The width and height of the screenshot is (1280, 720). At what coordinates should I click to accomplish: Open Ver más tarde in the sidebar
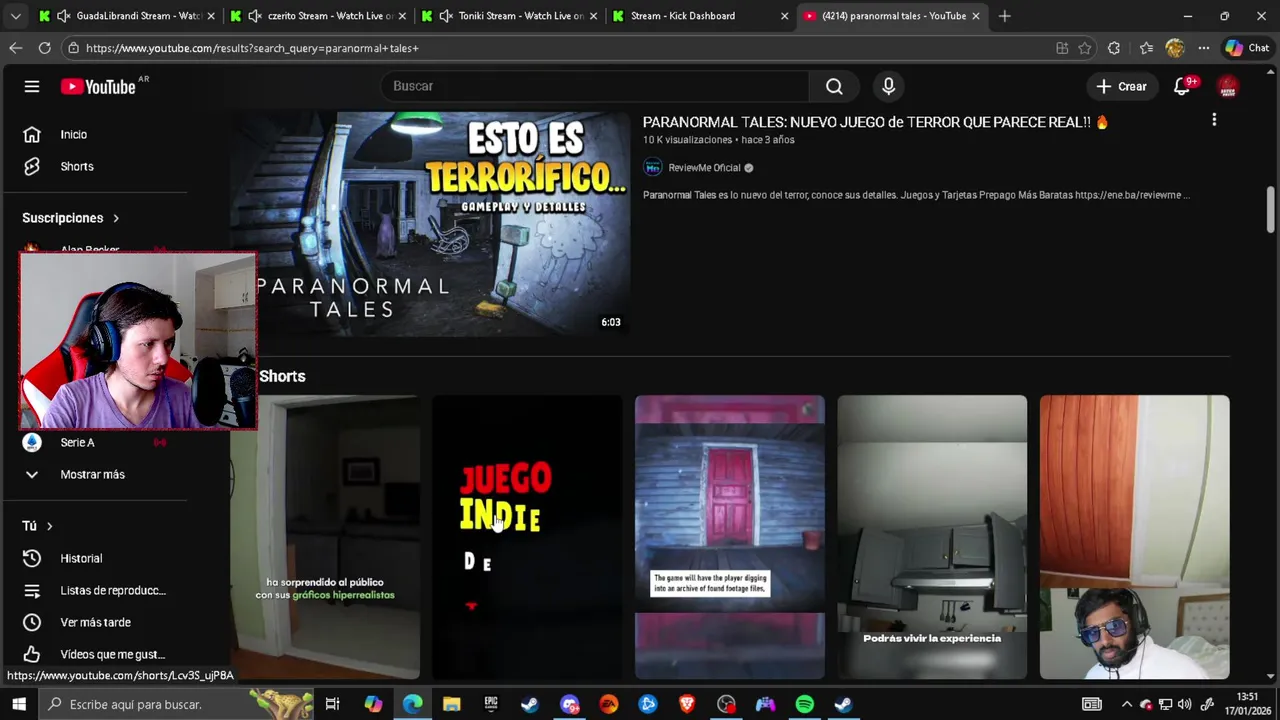(96, 622)
